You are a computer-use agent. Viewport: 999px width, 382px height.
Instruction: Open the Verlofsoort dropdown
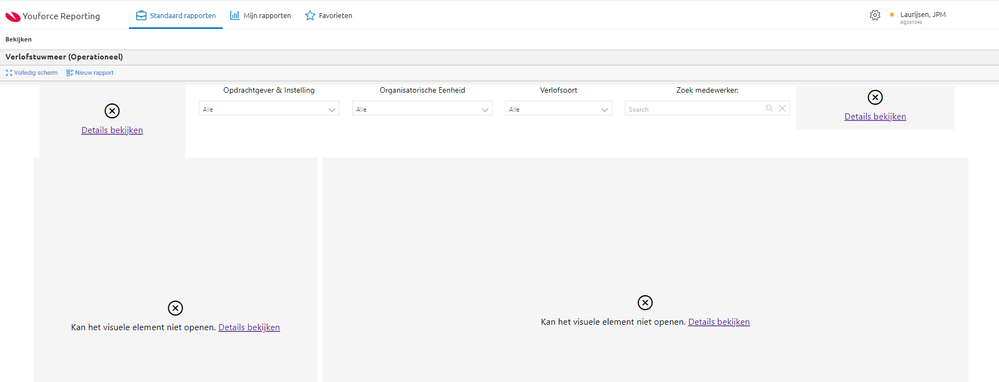click(559, 109)
